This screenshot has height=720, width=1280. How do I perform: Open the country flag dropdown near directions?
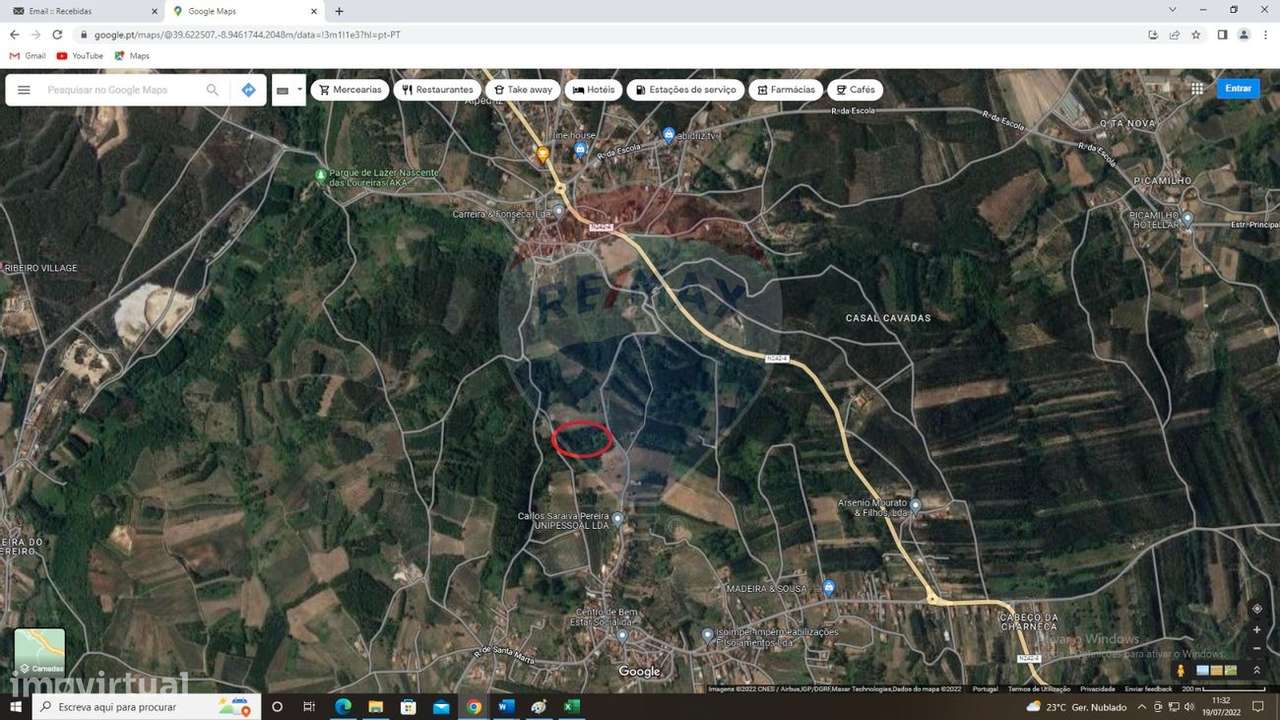[288, 89]
